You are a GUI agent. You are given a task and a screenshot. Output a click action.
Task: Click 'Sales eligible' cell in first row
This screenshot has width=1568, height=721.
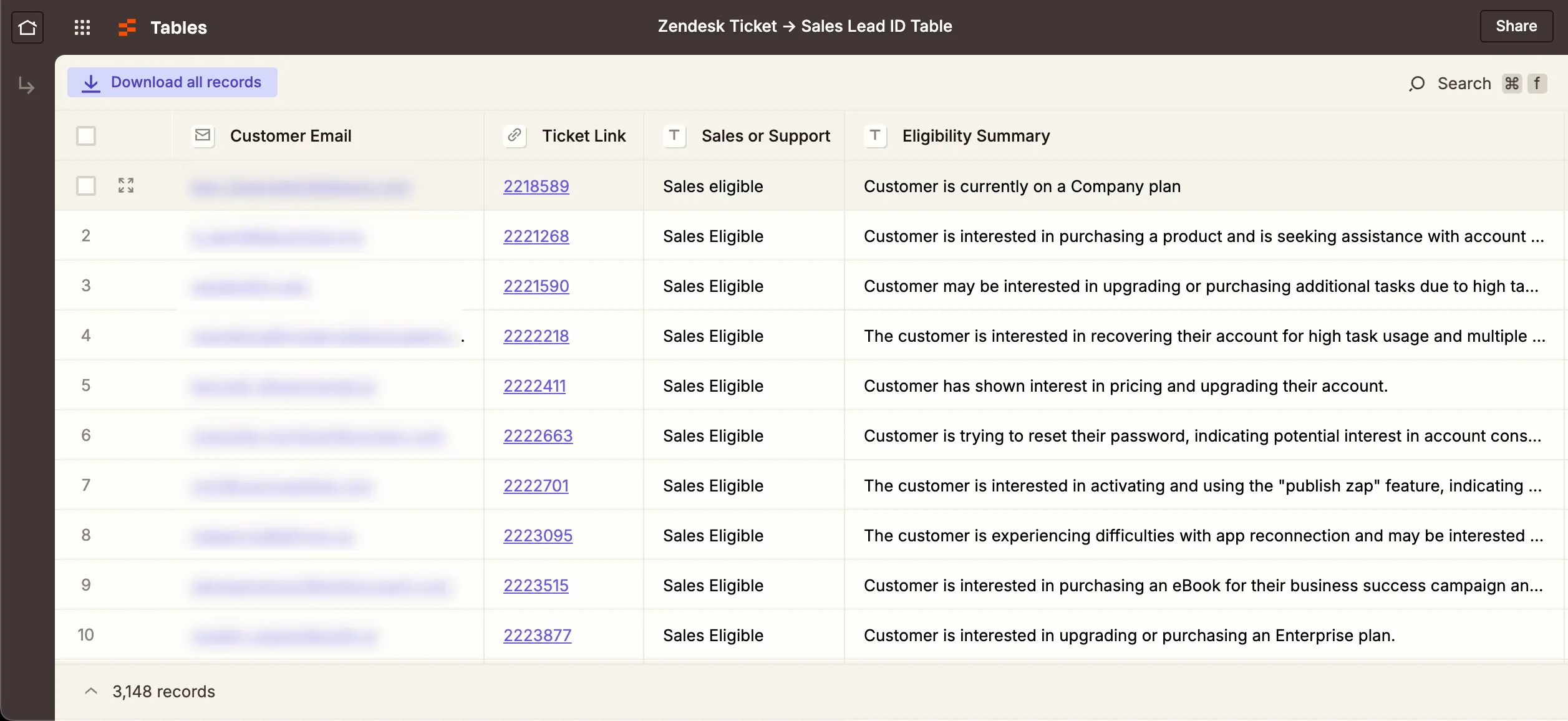[744, 186]
